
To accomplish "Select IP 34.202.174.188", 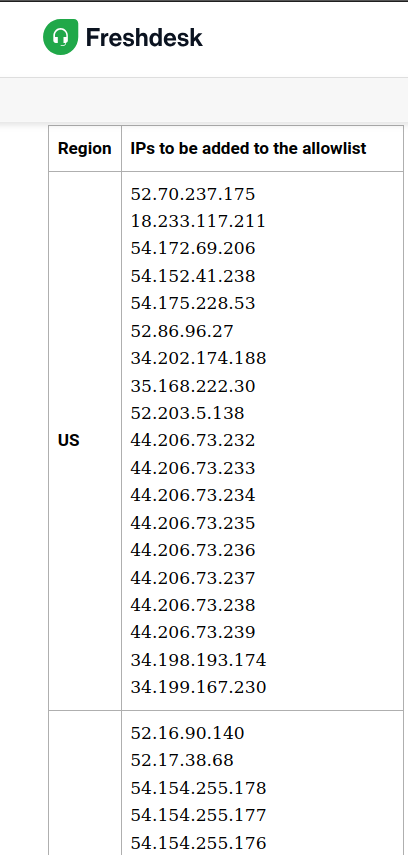I will [x=198, y=358].
